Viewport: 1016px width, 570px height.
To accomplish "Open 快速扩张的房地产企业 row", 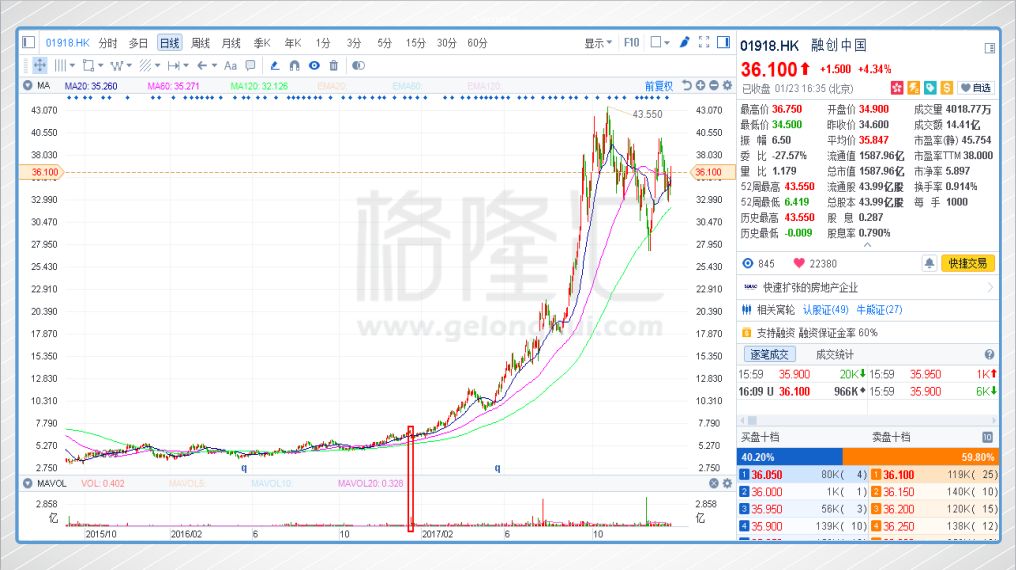I will click(x=868, y=287).
